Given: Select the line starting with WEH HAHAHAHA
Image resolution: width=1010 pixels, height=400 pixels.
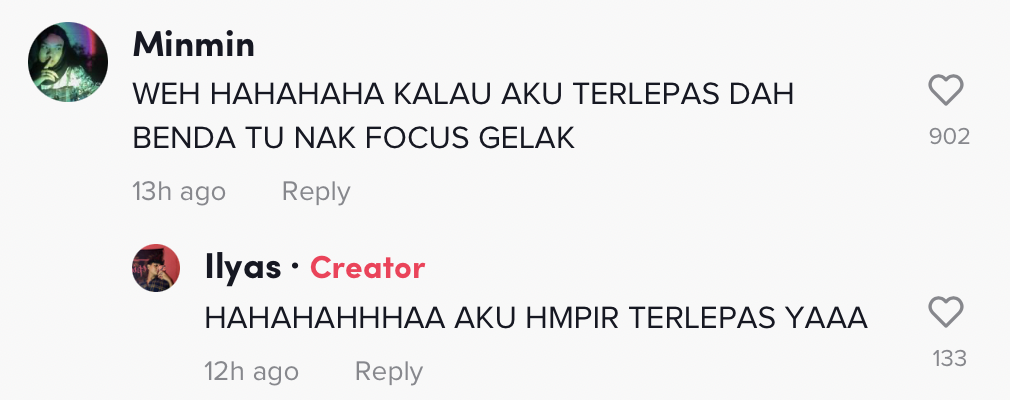Looking at the screenshot, I should pos(462,95).
